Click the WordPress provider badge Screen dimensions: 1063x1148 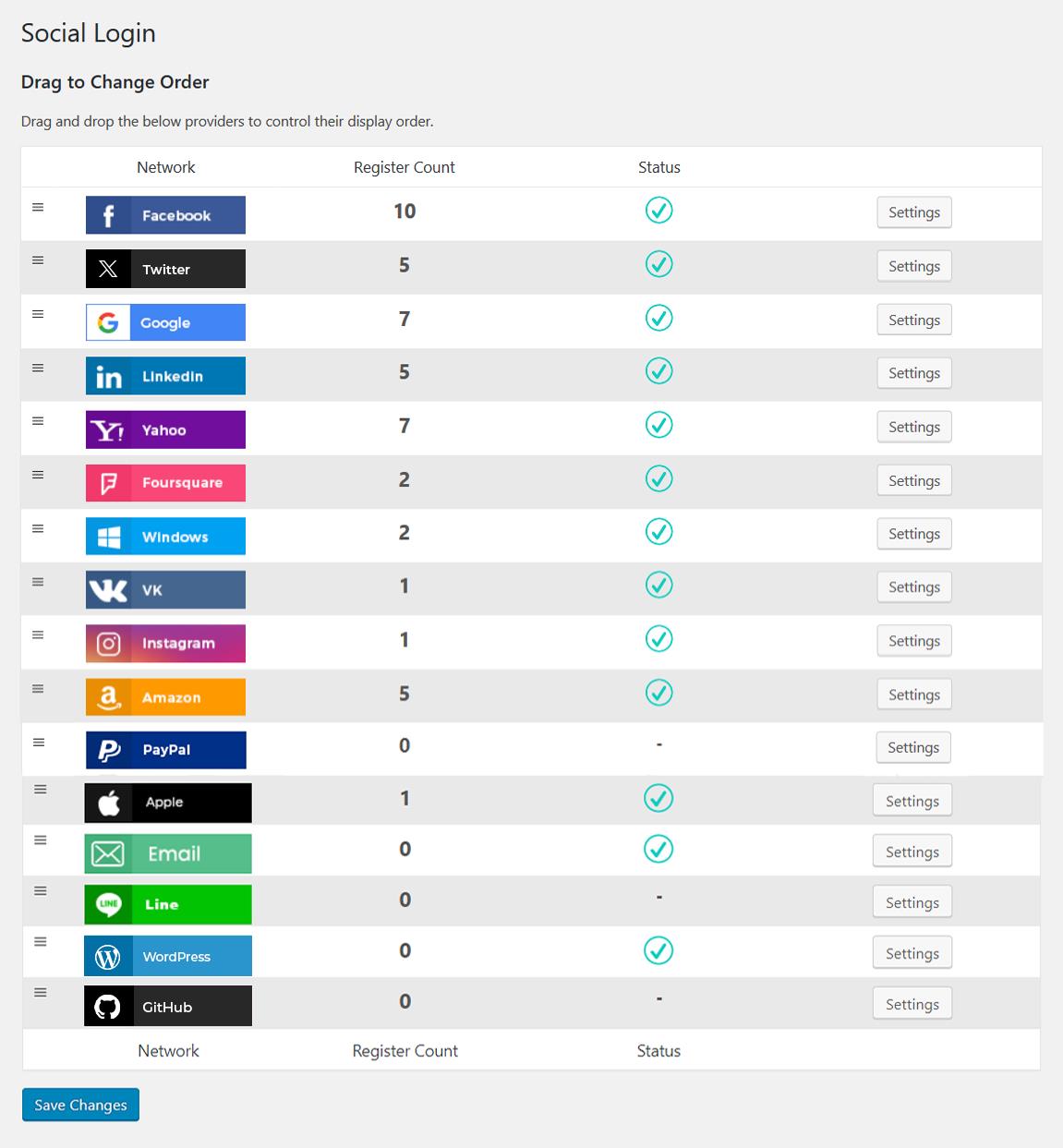point(168,956)
